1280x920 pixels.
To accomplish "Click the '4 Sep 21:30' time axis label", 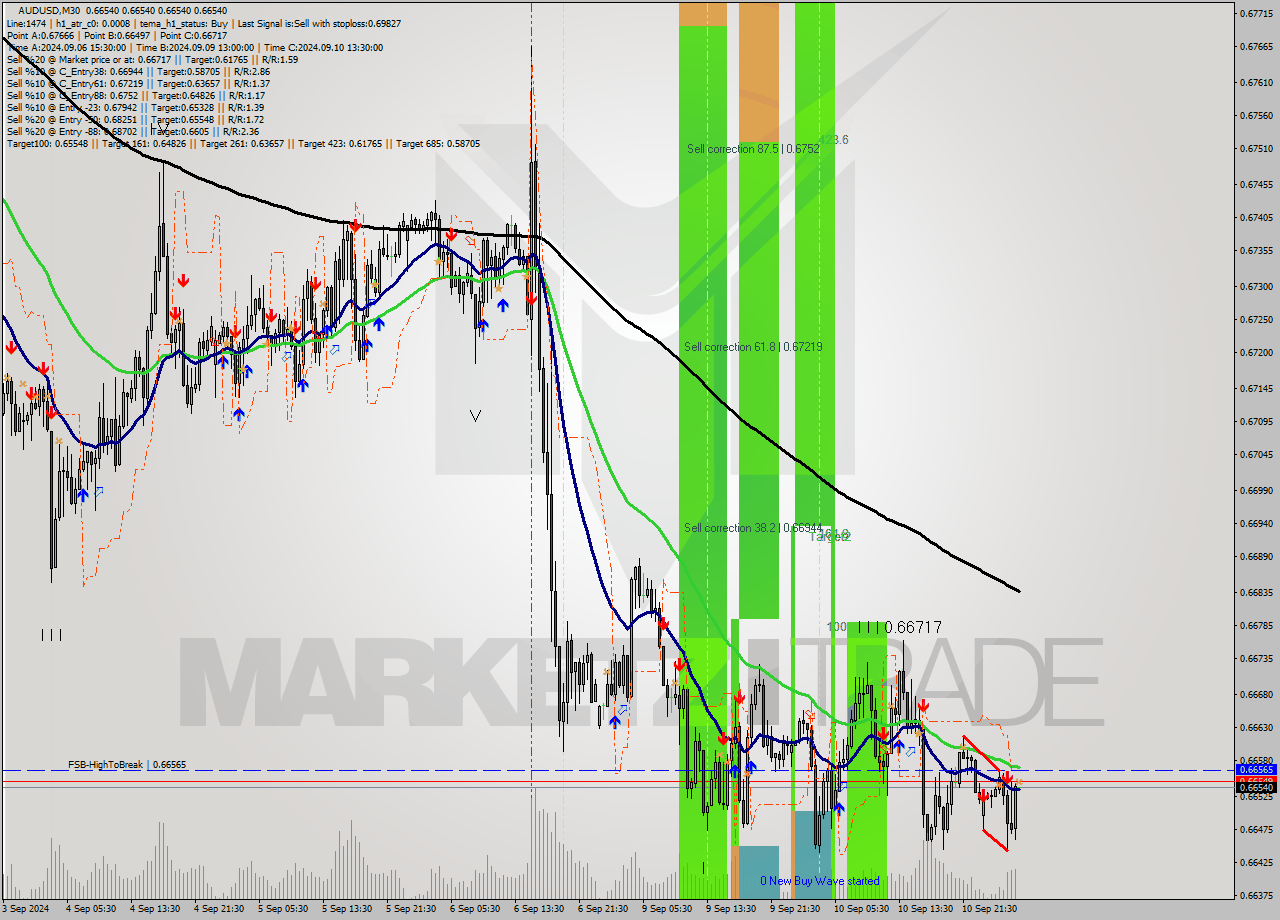I will tap(219, 909).
